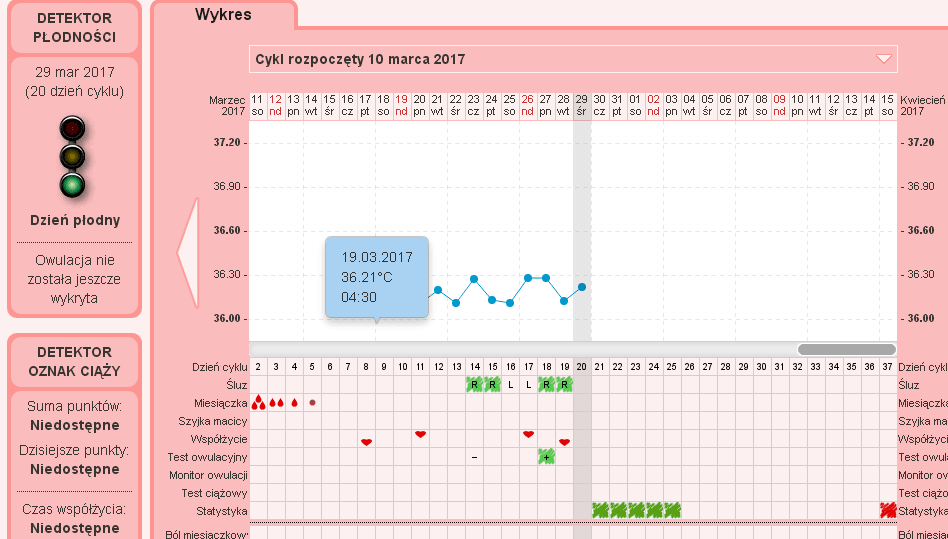Click the green traffic light fertility indicator

(x=73, y=184)
